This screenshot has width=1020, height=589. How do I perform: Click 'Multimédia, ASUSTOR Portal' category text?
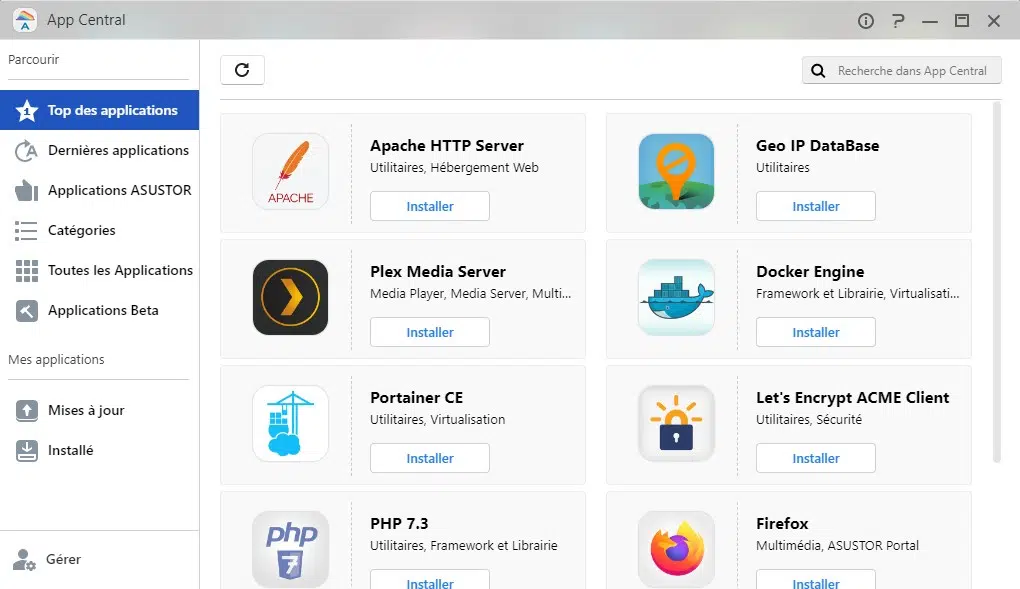click(837, 546)
